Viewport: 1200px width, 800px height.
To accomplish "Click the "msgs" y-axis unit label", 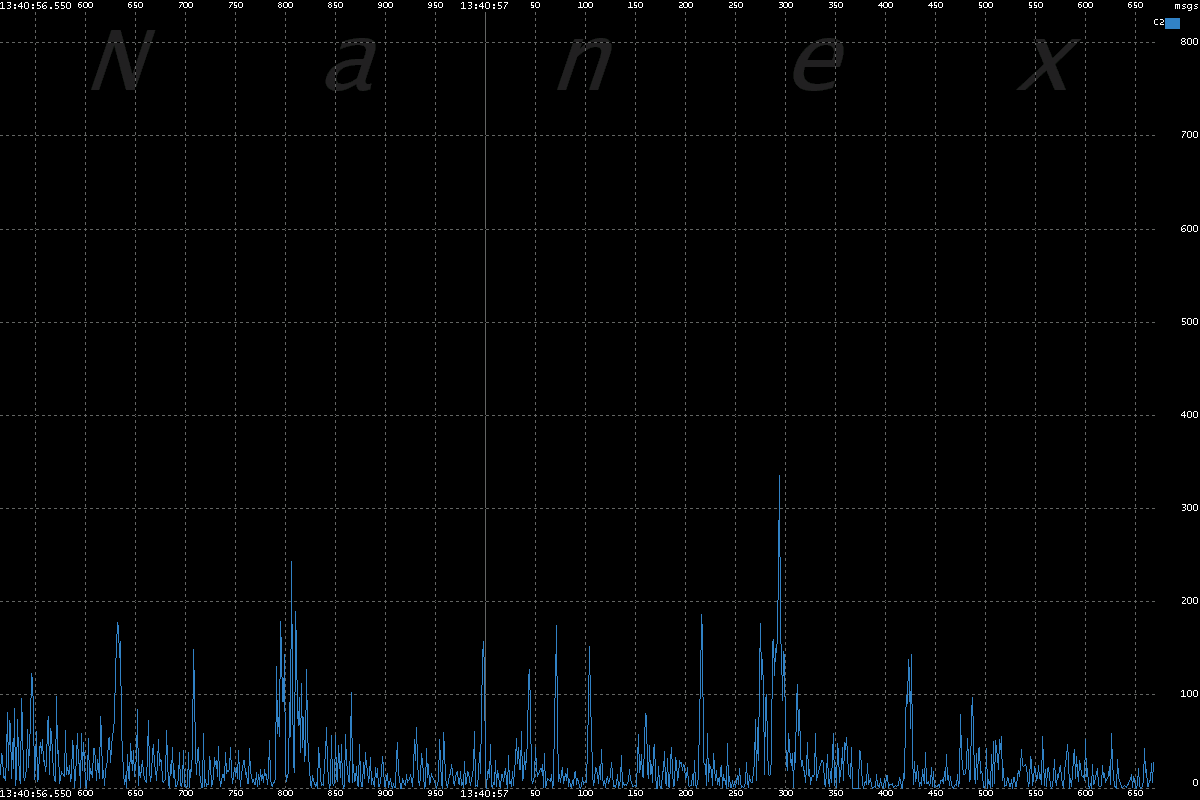I will tap(1186, 6).
